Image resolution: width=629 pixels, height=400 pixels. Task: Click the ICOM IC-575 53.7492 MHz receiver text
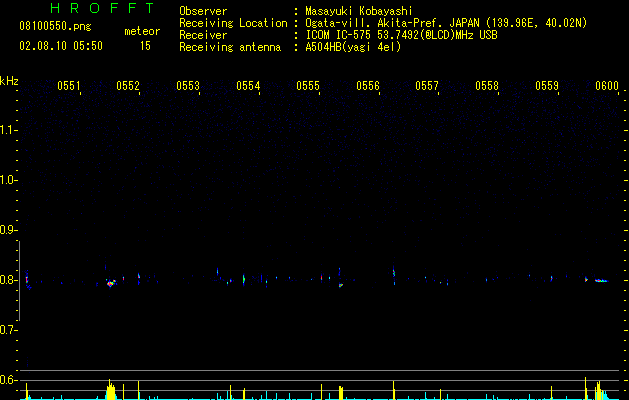click(x=401, y=35)
